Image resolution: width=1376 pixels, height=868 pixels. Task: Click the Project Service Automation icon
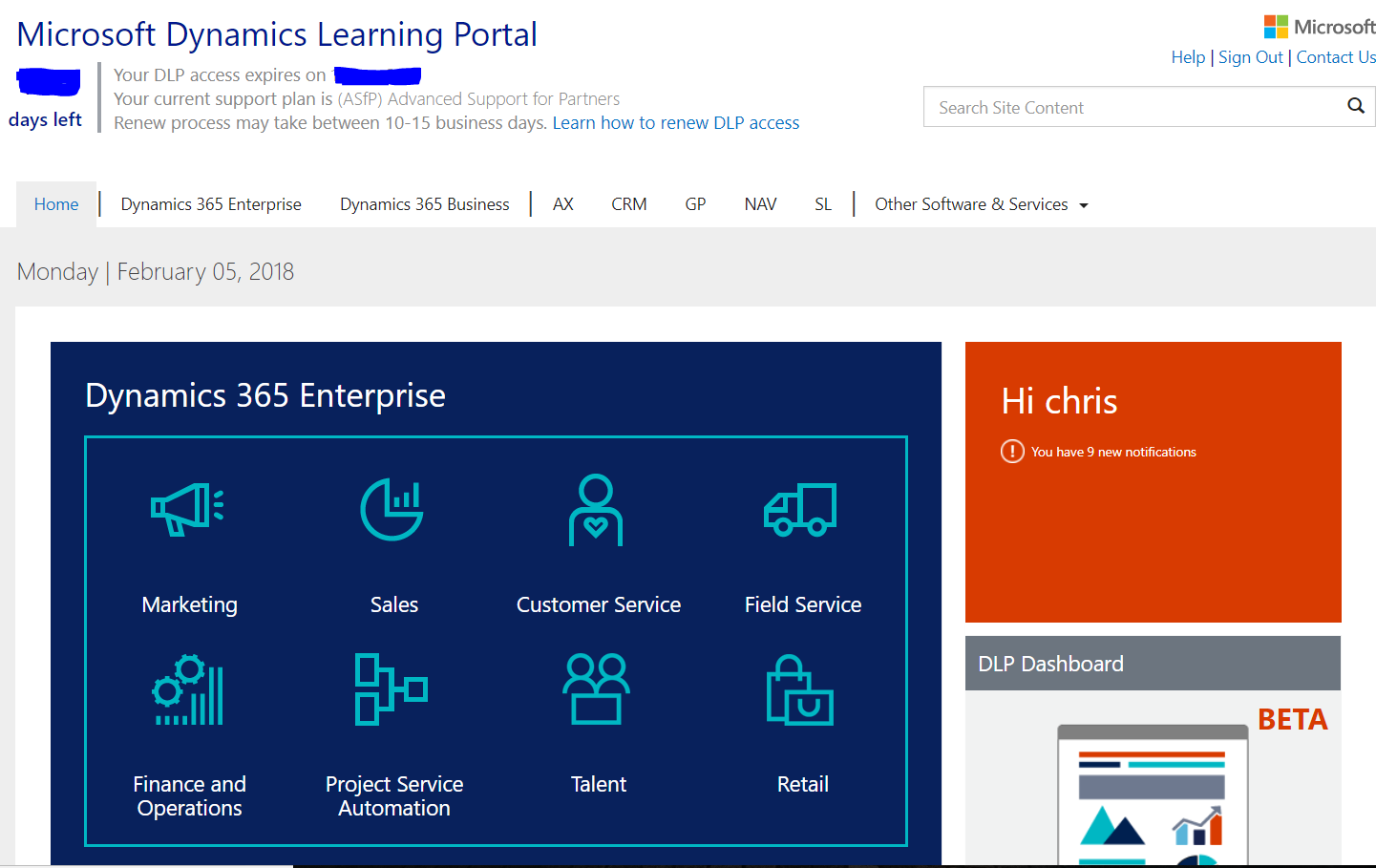391,689
